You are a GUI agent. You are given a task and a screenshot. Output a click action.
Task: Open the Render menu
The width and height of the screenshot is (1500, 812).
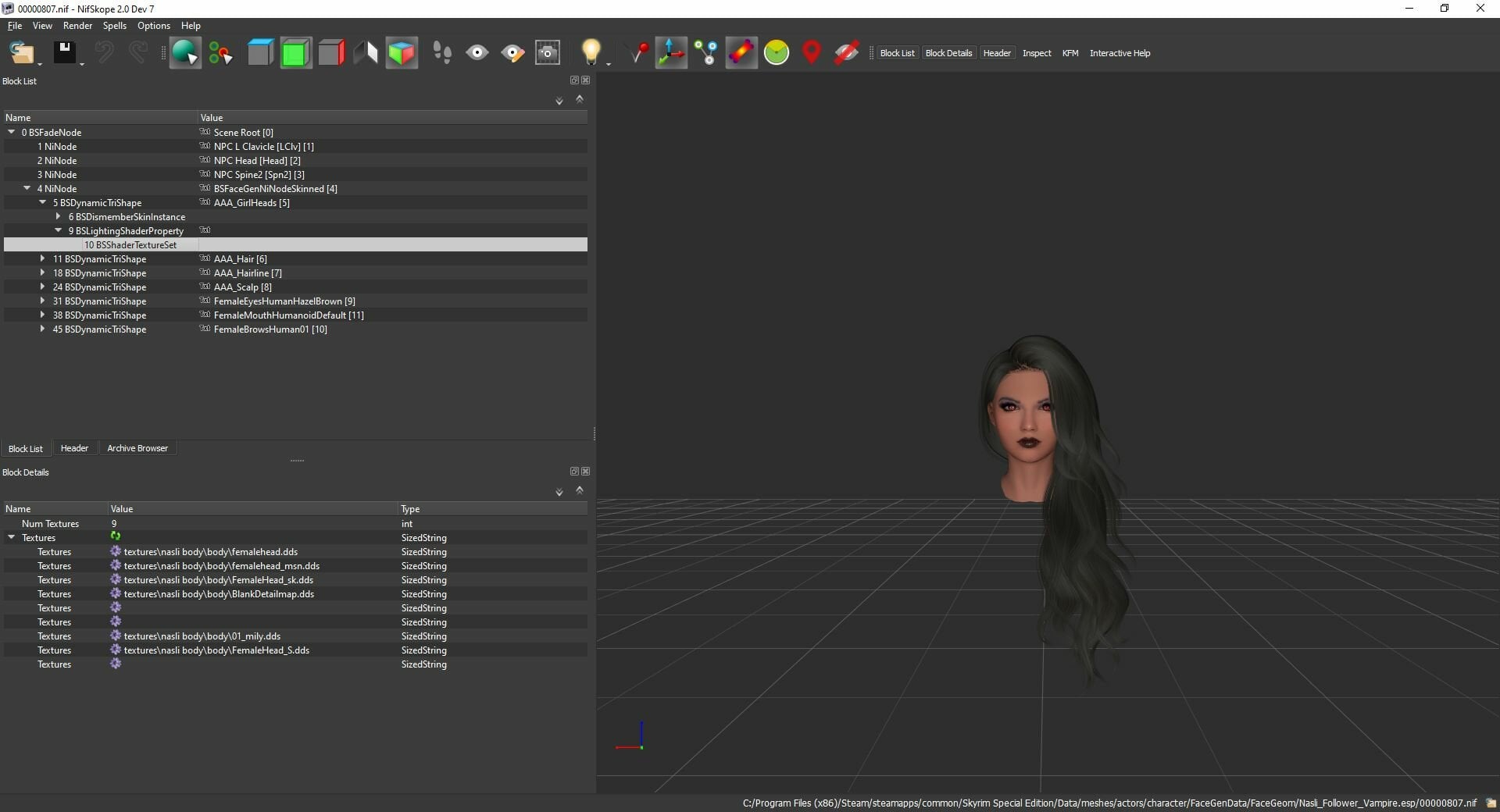coord(77,26)
